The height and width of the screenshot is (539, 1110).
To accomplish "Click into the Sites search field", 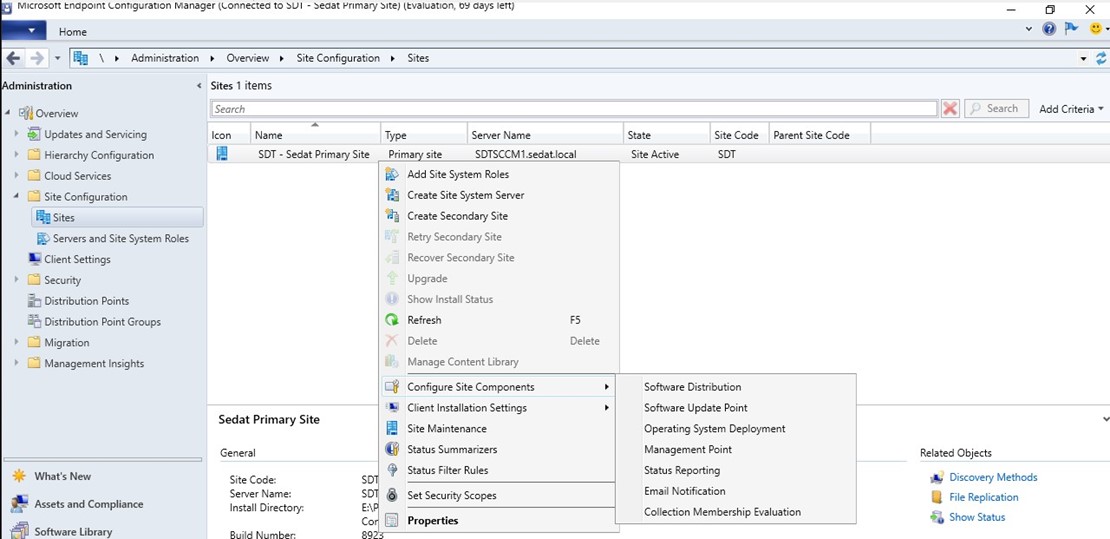I will pyautogui.click(x=573, y=109).
